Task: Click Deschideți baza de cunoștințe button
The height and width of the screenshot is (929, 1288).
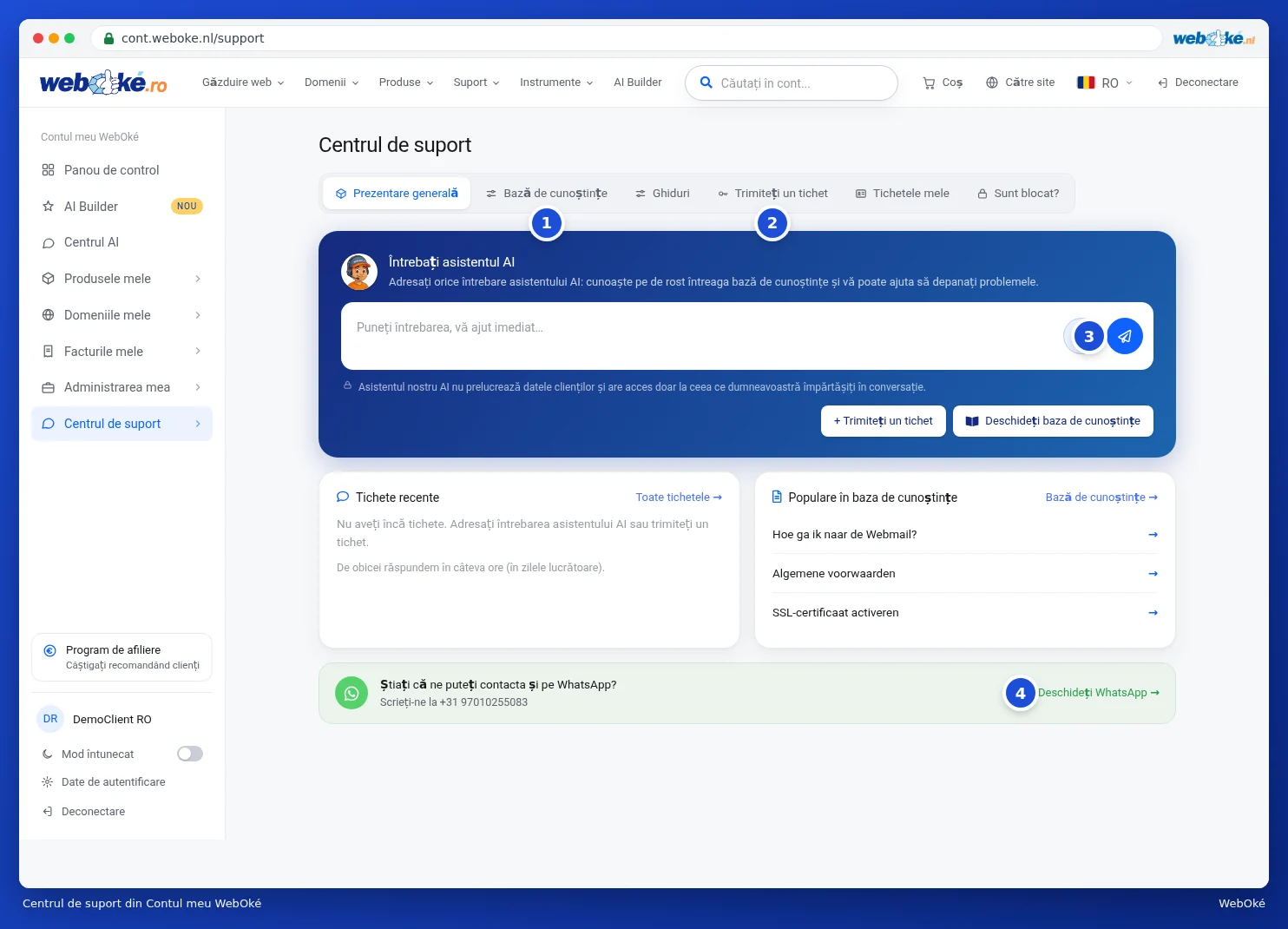Action: pos(1053,421)
